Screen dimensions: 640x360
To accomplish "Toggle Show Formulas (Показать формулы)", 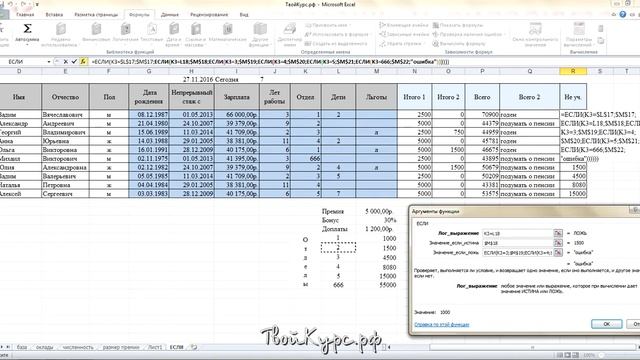I will [x=458, y=25].
